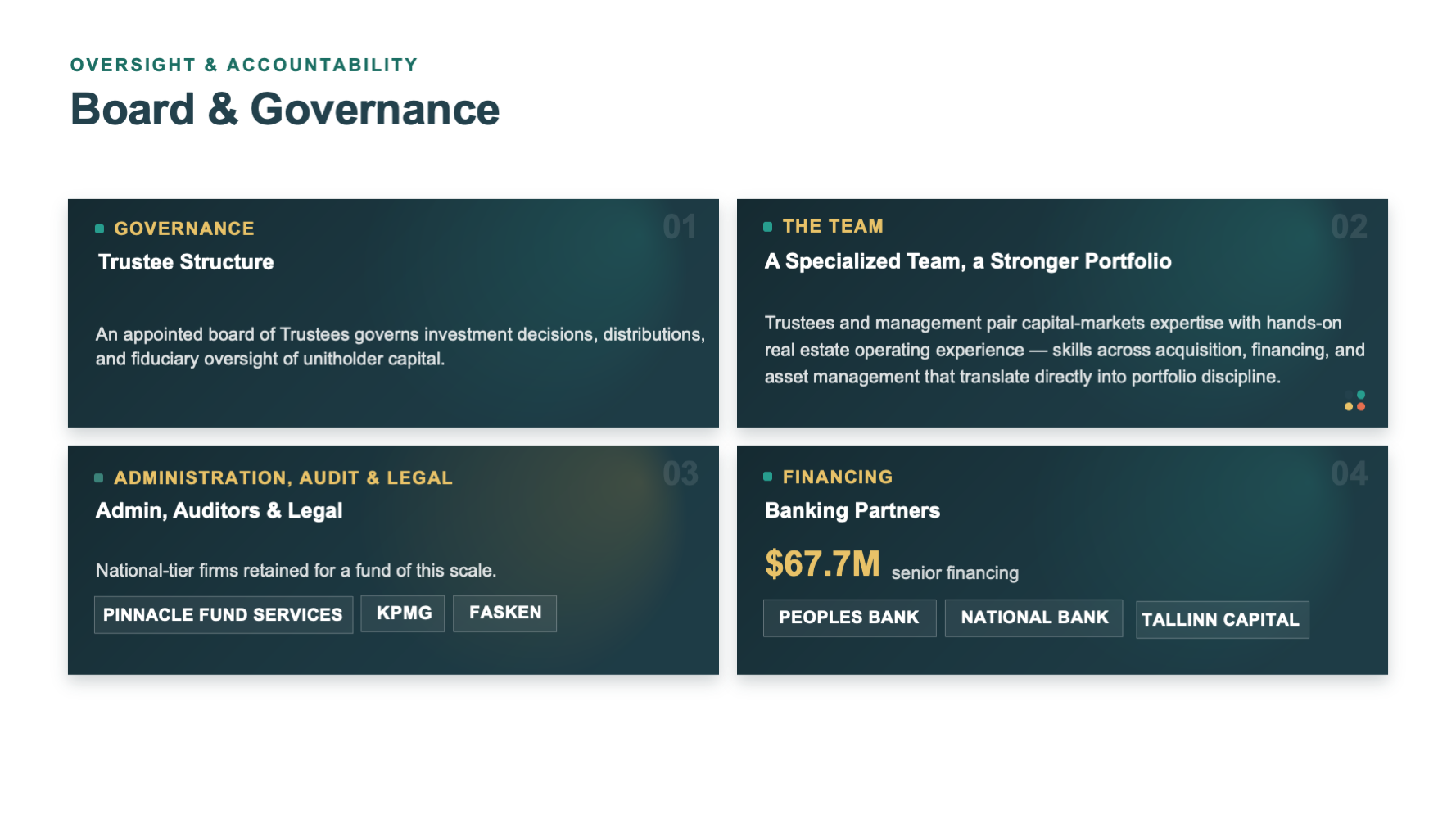
Task: Click the green bullet beside FINANCING label
Action: point(768,477)
